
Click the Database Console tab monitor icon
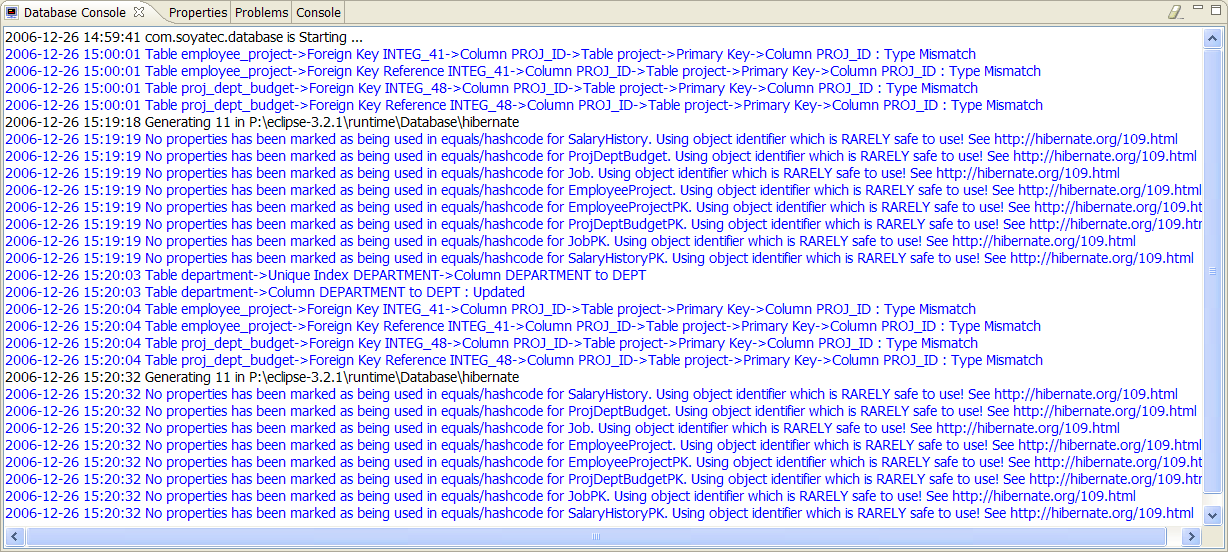[11, 13]
